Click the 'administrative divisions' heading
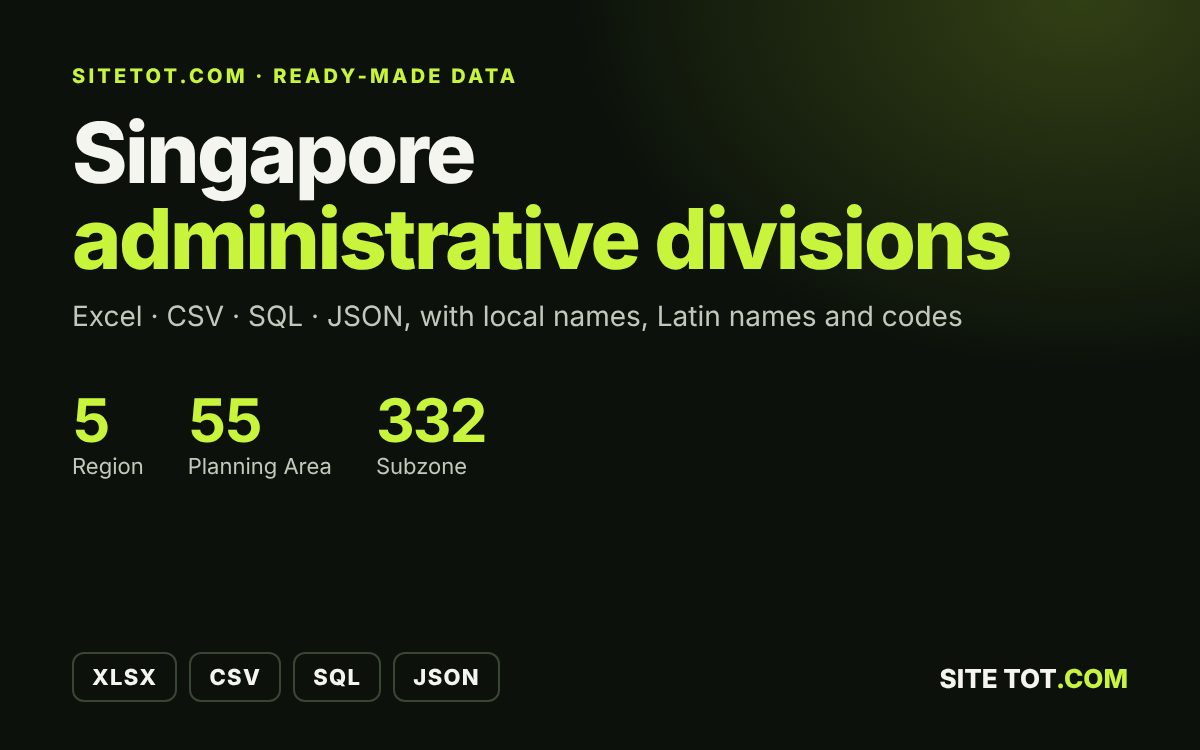 coord(541,240)
